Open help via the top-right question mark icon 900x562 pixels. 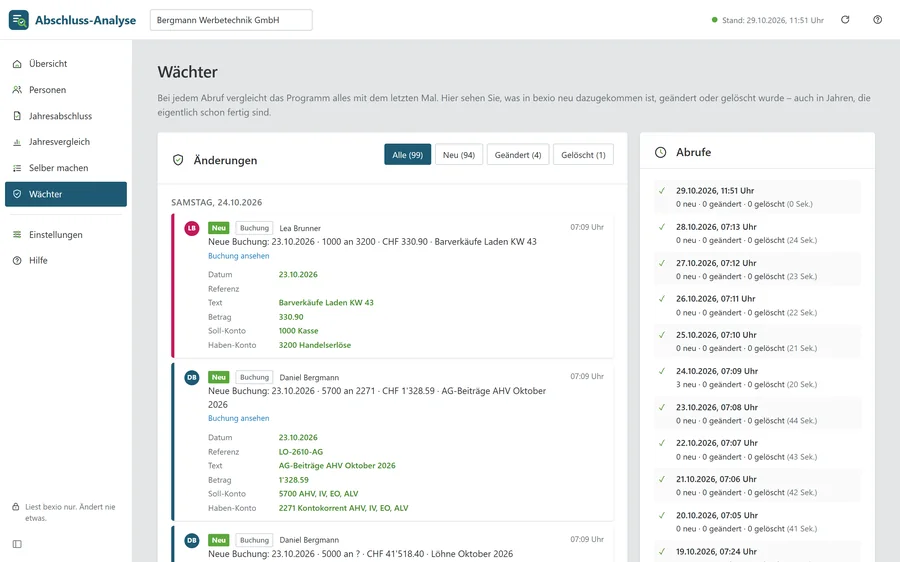coord(878,20)
